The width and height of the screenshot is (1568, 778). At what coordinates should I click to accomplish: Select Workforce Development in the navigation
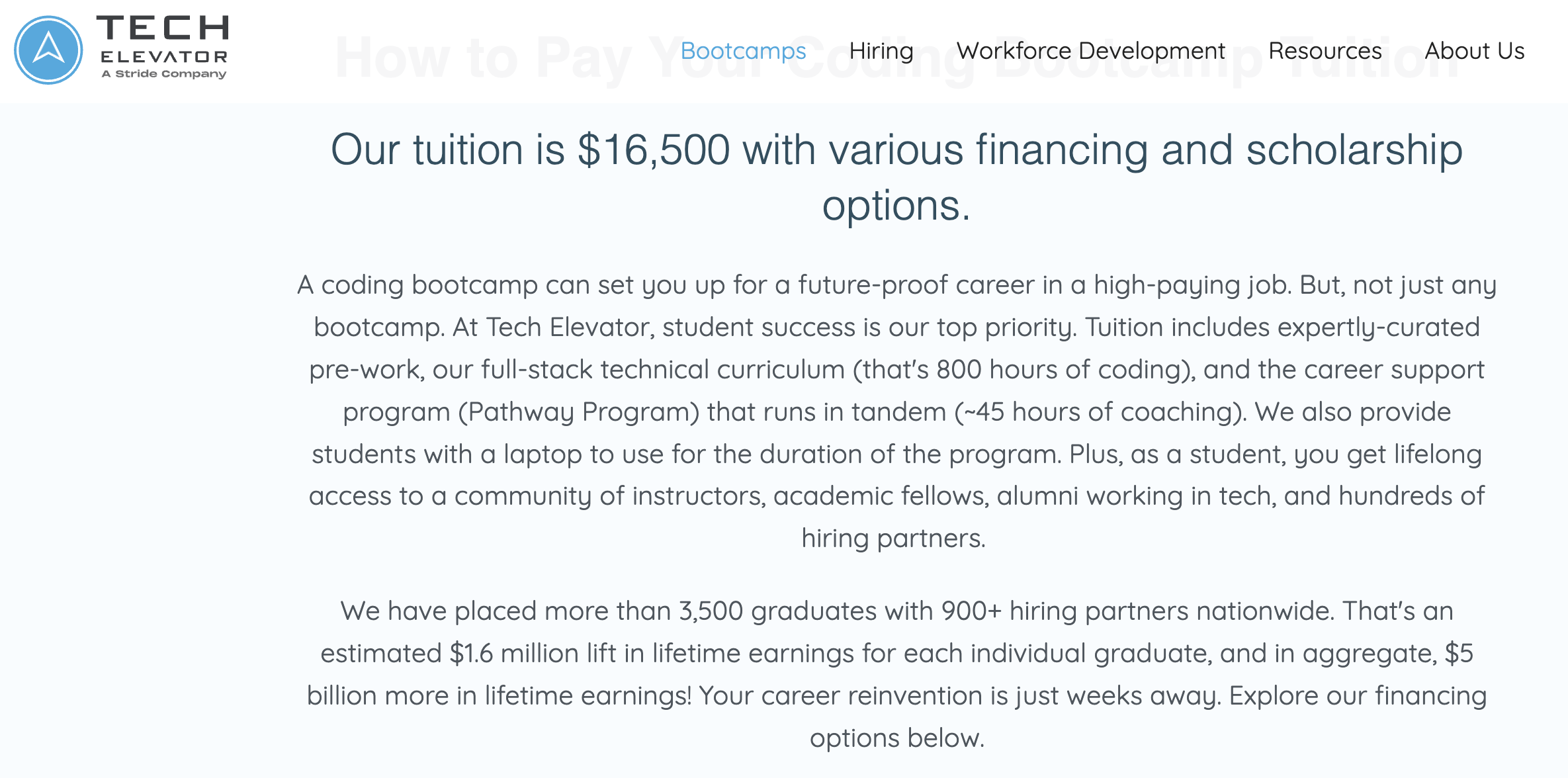(x=1091, y=51)
